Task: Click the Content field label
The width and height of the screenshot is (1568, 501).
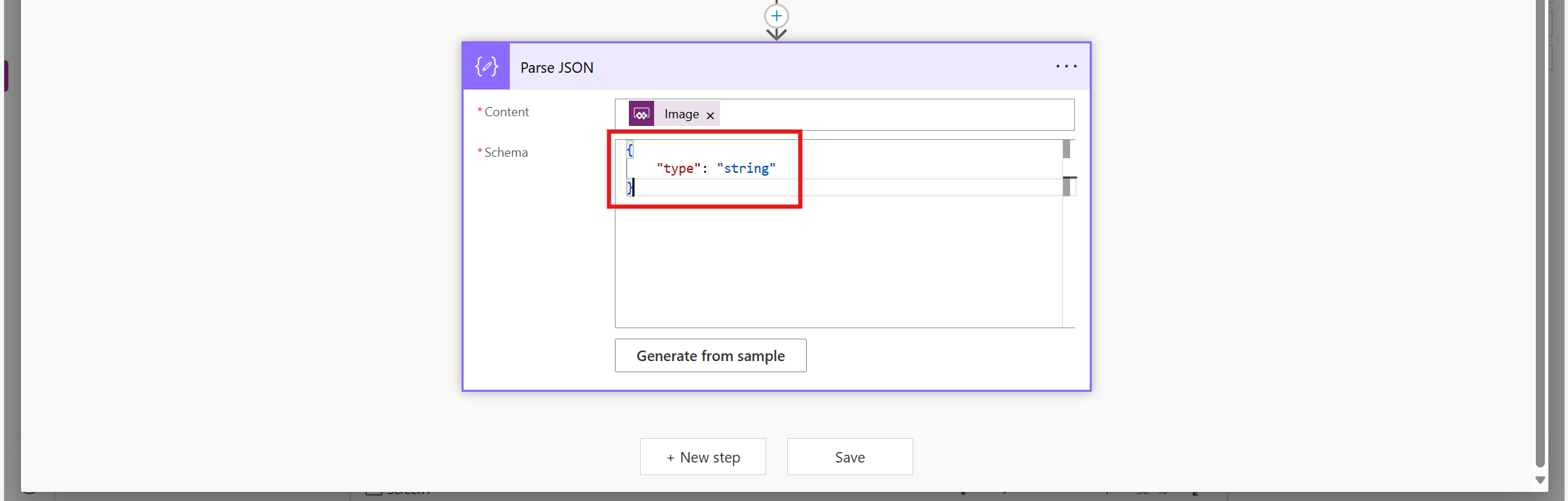Action: point(506,112)
